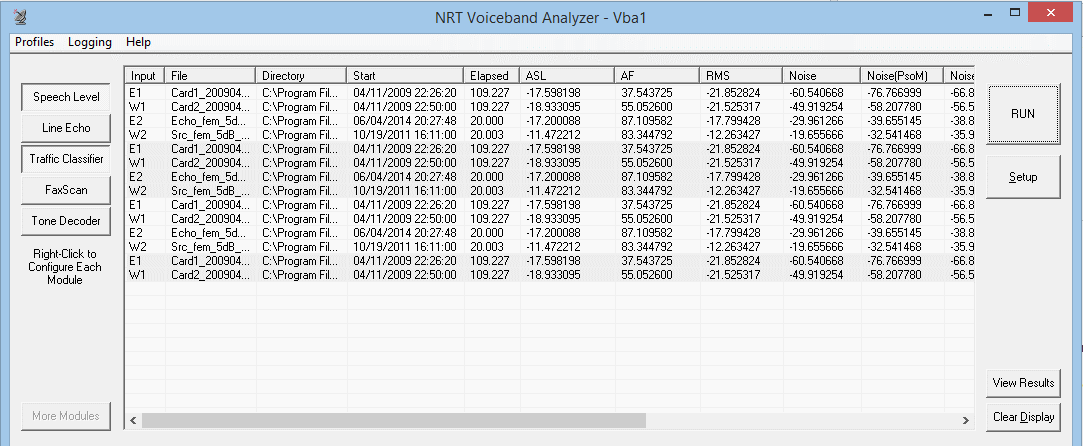Click horizontal scrollbar left arrow
The height and width of the screenshot is (446, 1083).
coord(133,420)
